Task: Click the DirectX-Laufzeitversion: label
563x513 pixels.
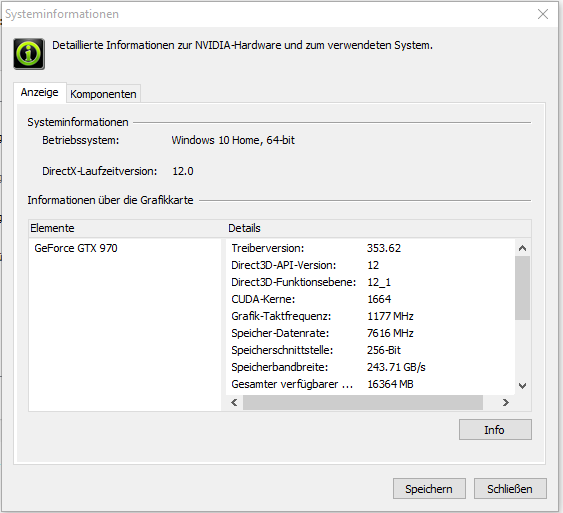Action: point(99,171)
